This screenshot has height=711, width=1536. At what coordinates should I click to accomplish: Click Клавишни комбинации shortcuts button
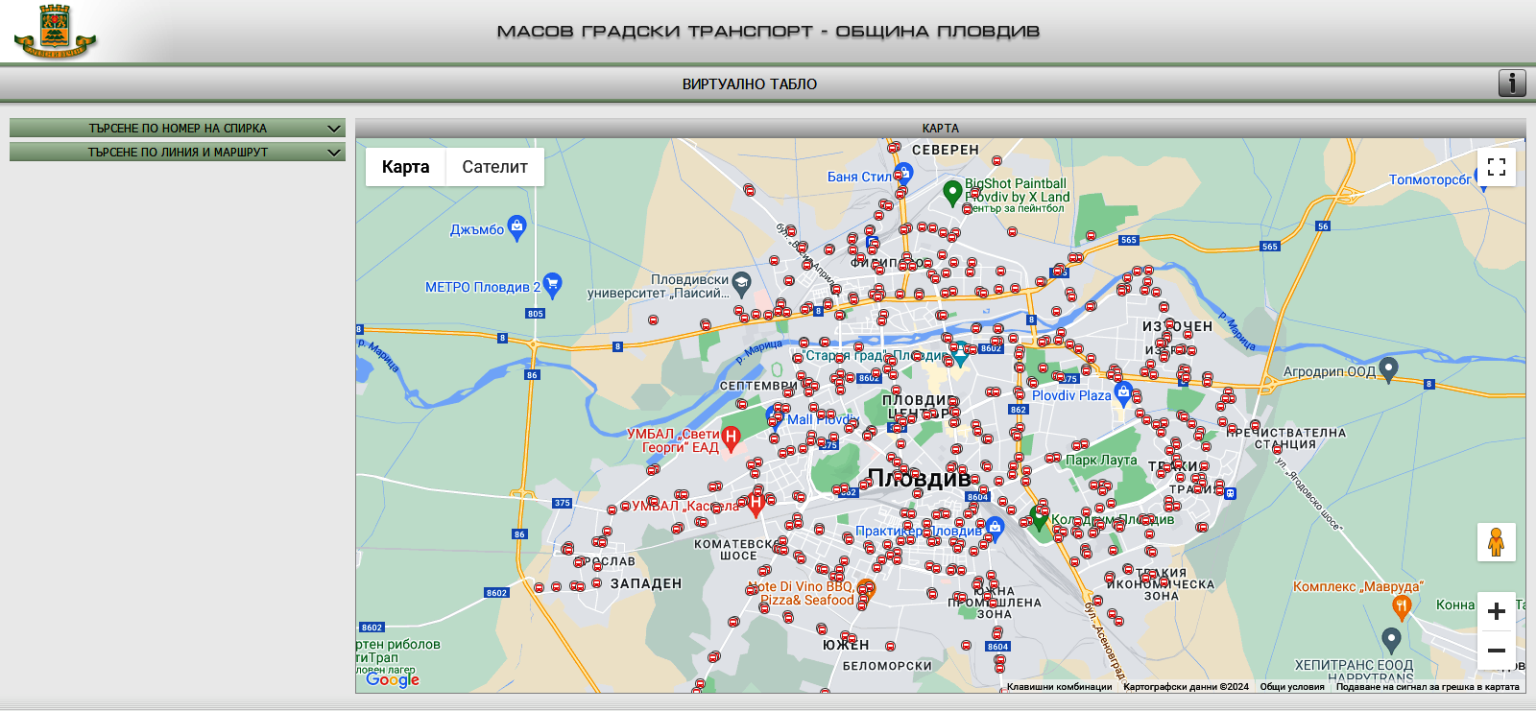coord(1059,687)
